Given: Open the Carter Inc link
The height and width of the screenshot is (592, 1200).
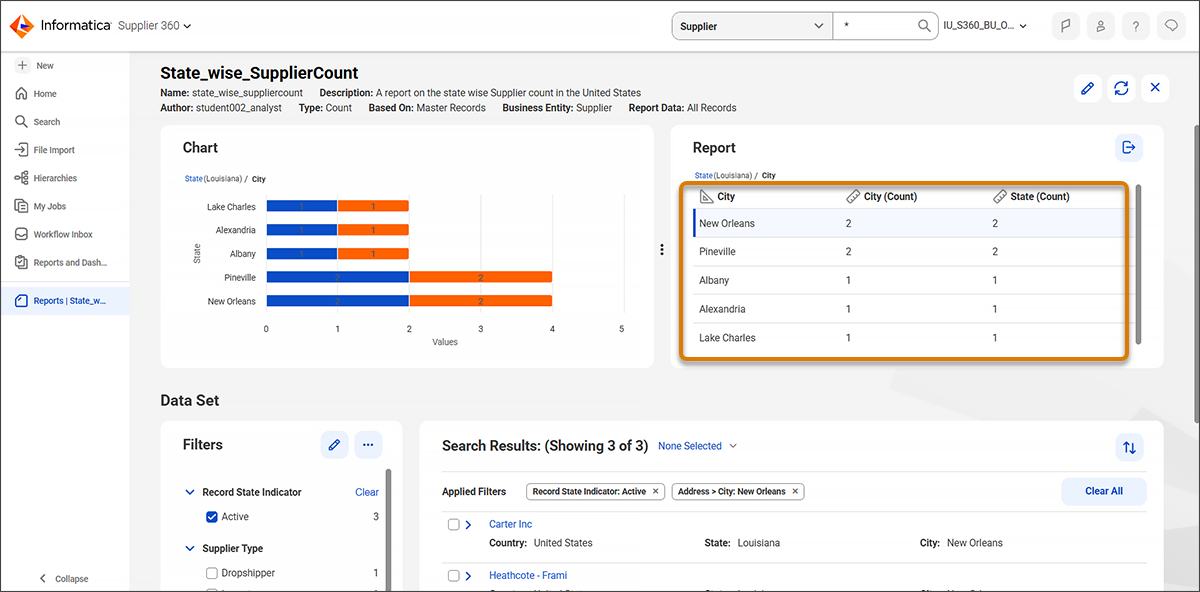Looking at the screenshot, I should tap(510, 524).
